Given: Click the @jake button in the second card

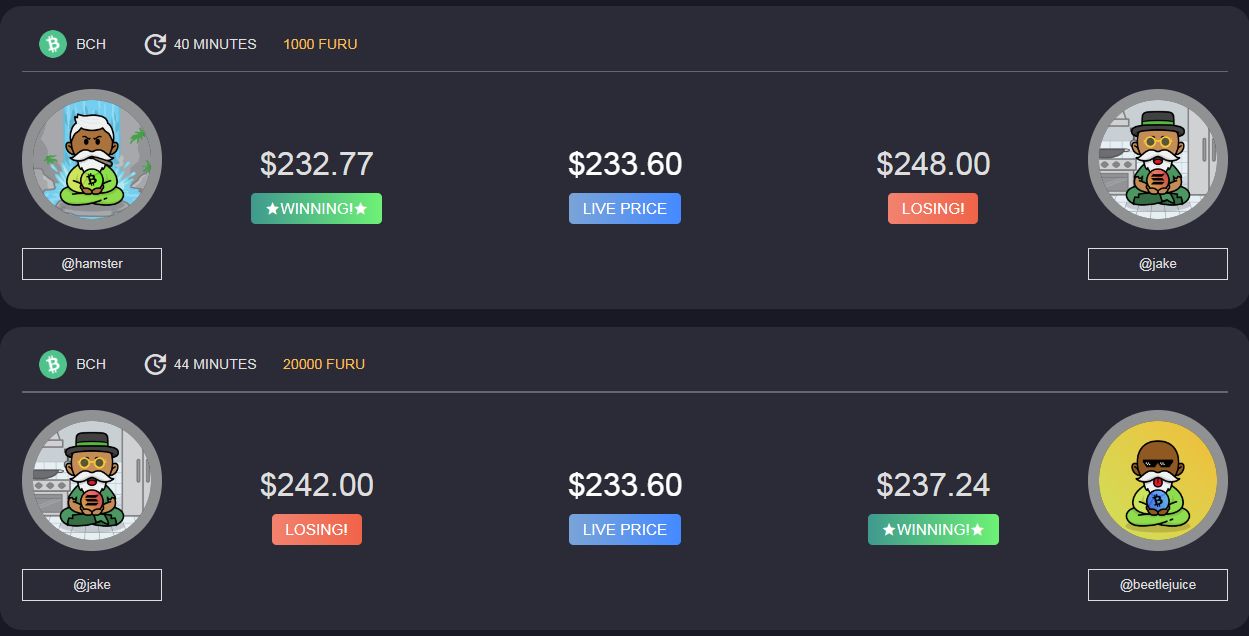Looking at the screenshot, I should [92, 585].
